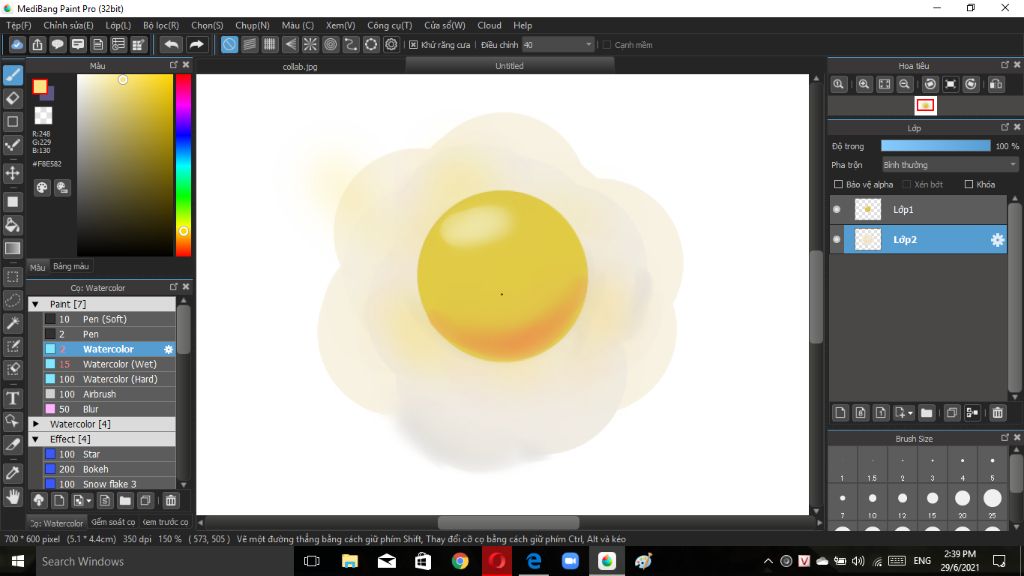
Task: Zoom in using navigator magnifier plus
Action: pyautogui.click(x=864, y=84)
